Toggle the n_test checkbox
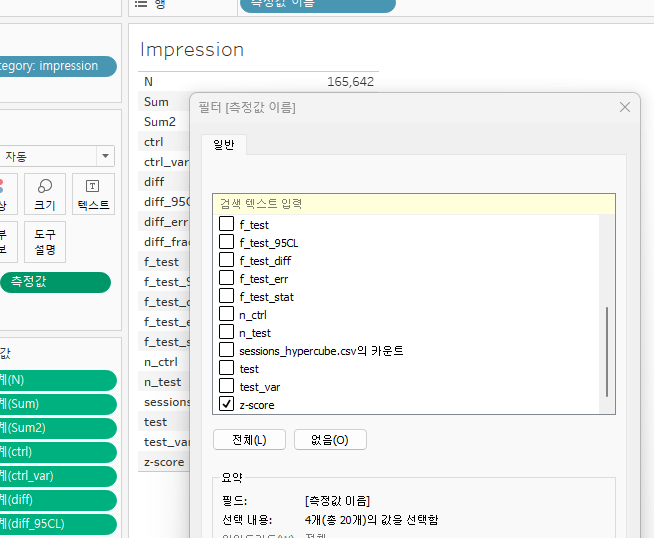Viewport: 654px width, 538px height. pos(226,332)
